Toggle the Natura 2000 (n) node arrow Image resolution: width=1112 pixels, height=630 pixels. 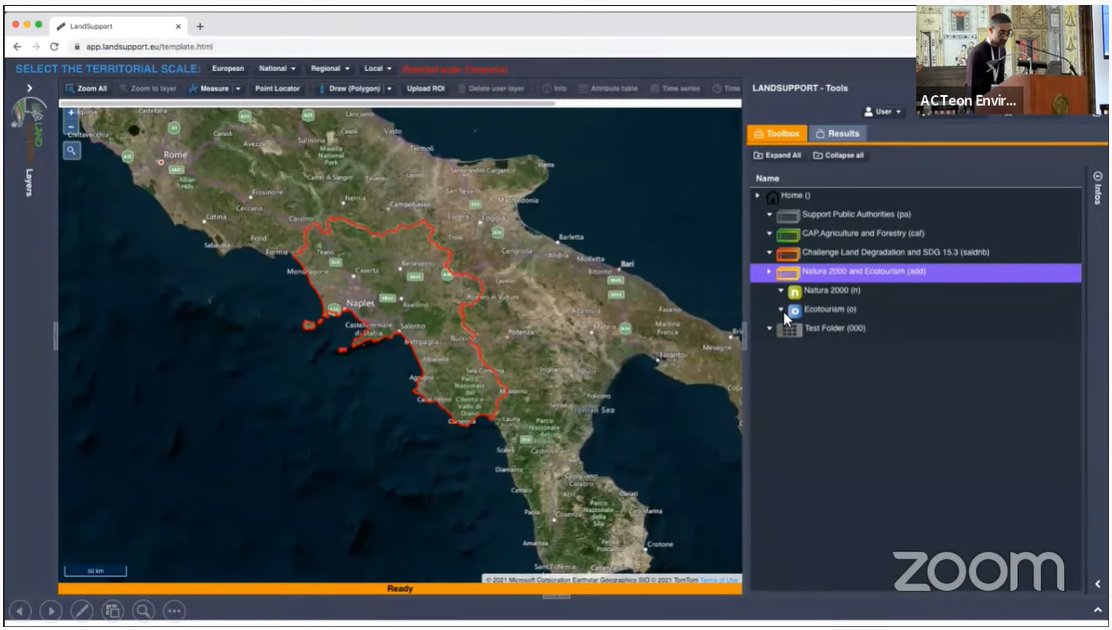tap(781, 290)
